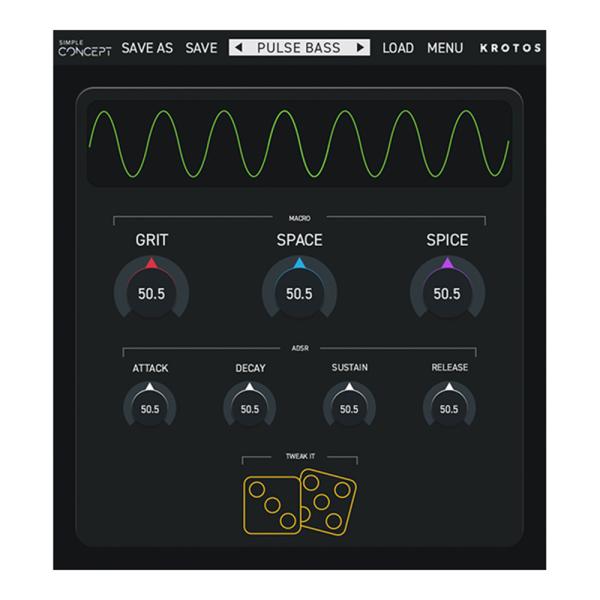Click the ATTACK knob

click(150, 407)
